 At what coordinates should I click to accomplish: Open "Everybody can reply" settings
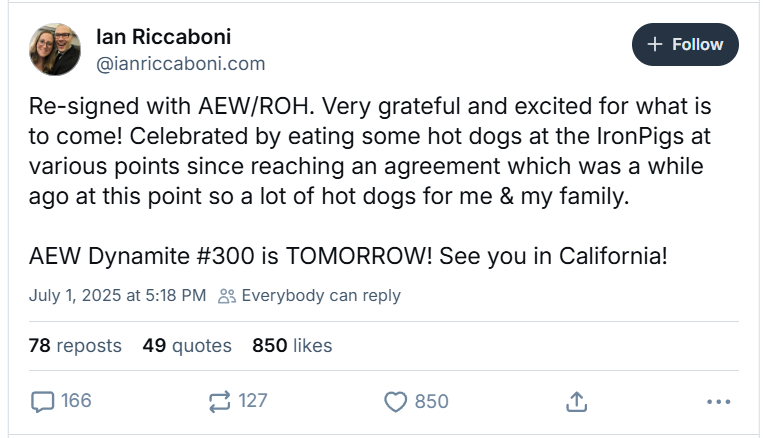click(x=320, y=296)
